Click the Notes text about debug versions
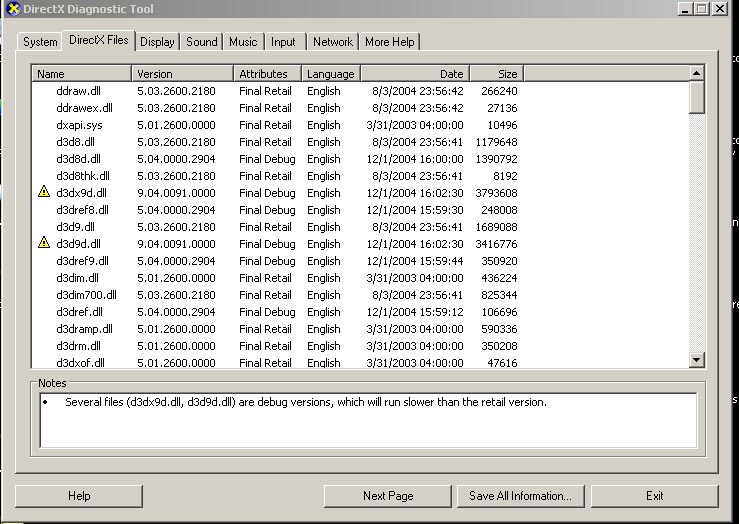739x524 pixels. click(x=306, y=402)
